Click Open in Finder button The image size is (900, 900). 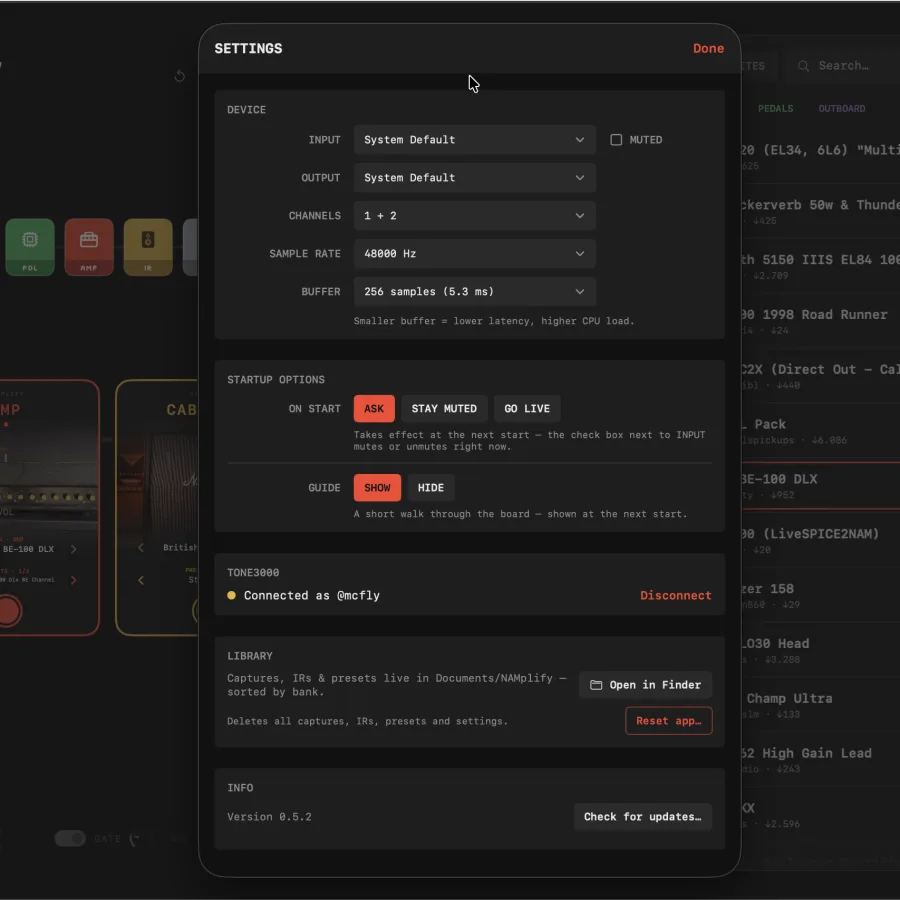pyautogui.click(x=645, y=685)
